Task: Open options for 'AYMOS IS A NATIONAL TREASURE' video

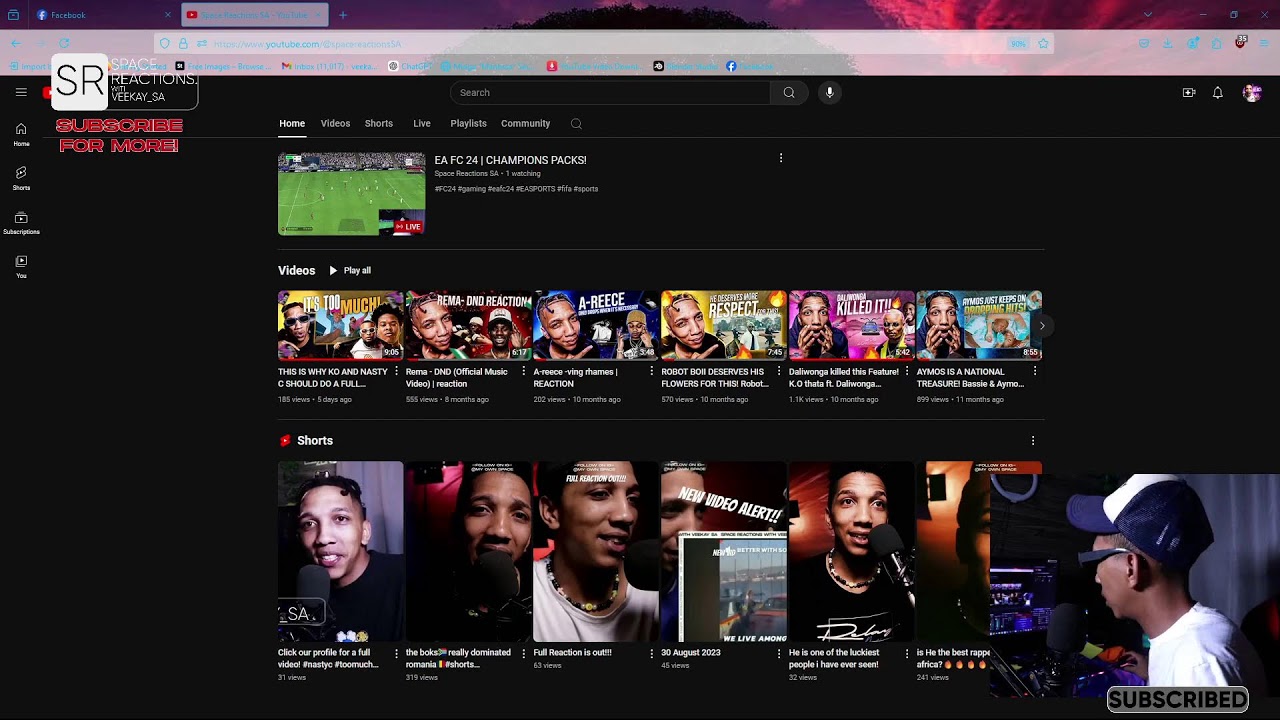Action: [x=1035, y=371]
